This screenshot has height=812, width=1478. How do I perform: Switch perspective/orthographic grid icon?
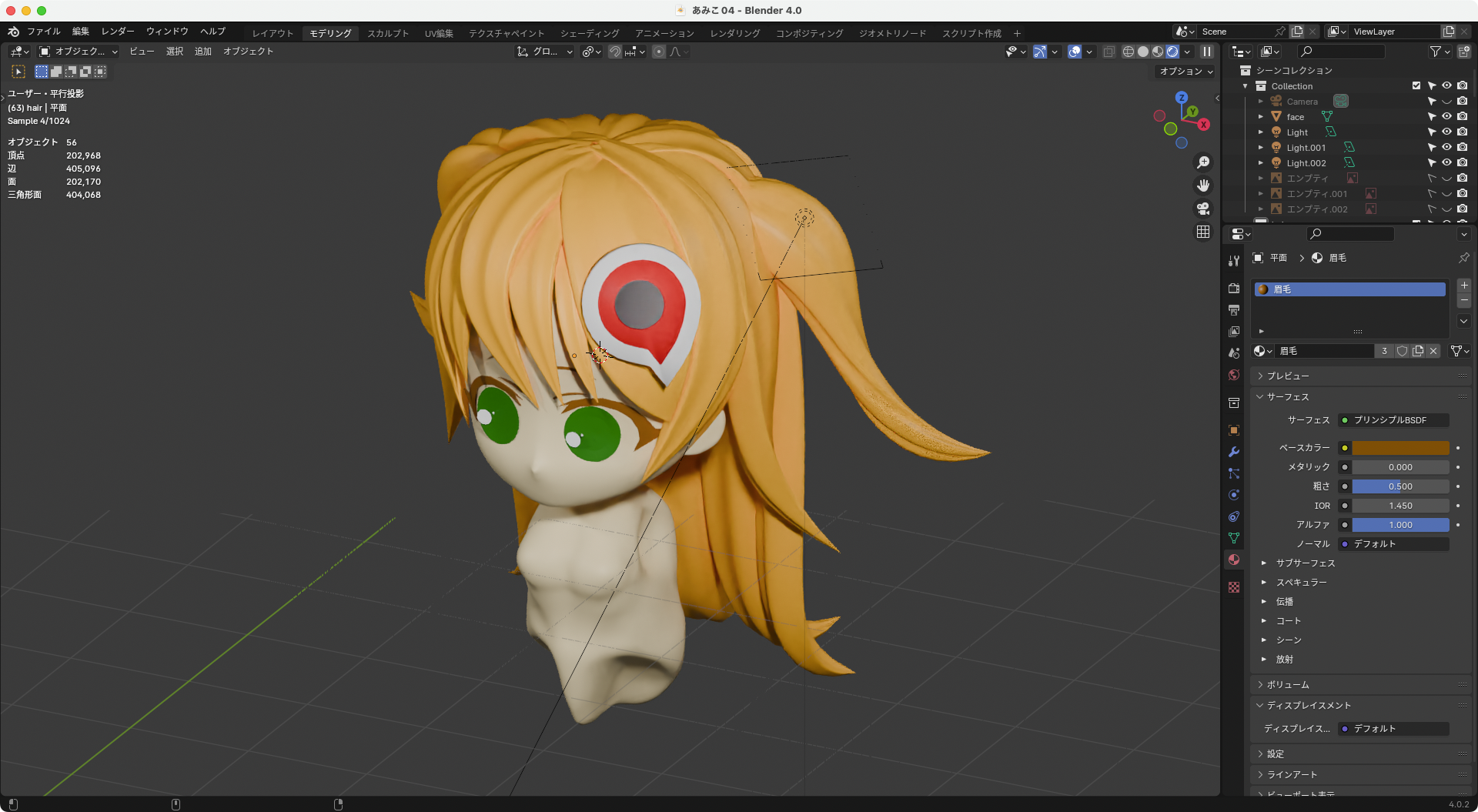[1203, 232]
